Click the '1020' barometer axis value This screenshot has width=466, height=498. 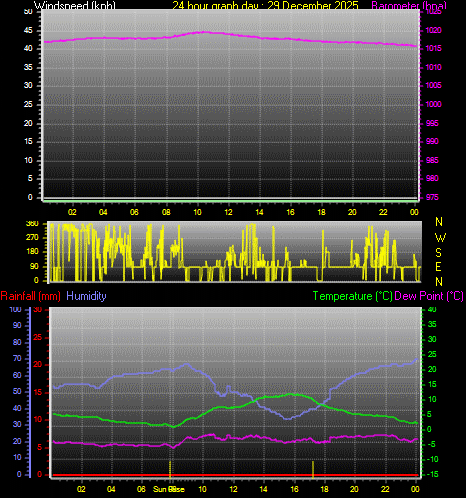[x=434, y=31]
